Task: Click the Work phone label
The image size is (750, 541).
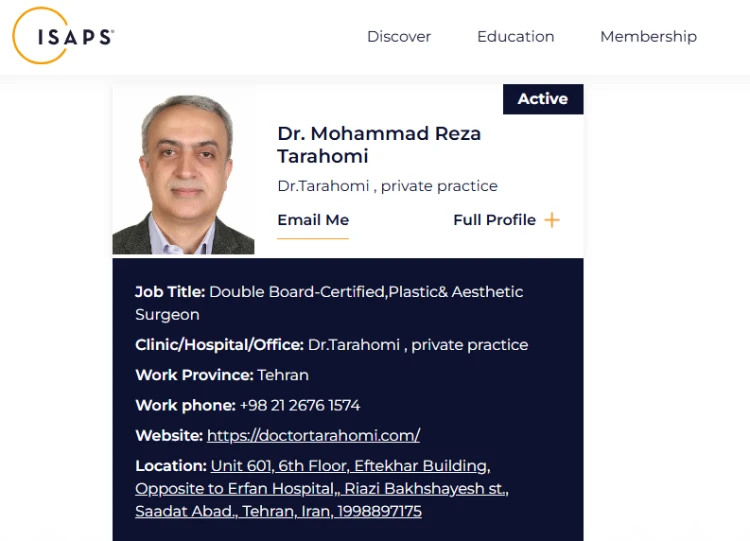Action: click(x=185, y=405)
